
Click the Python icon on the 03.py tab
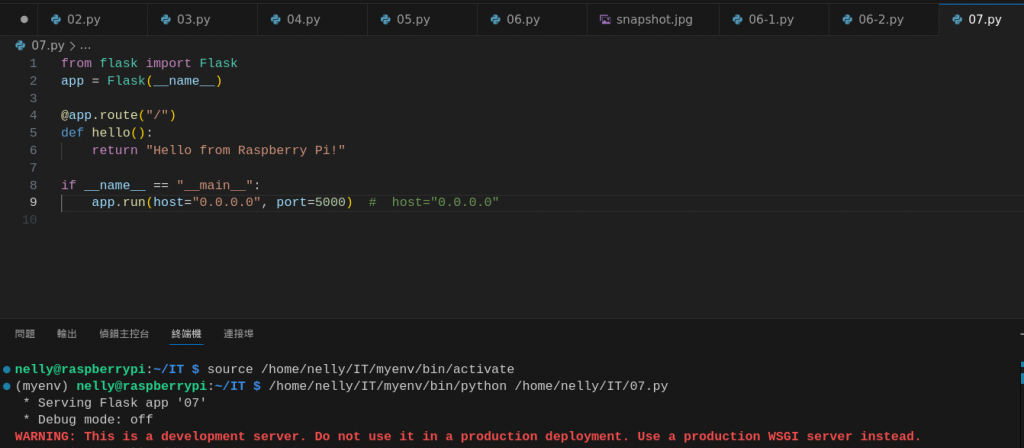pos(166,19)
